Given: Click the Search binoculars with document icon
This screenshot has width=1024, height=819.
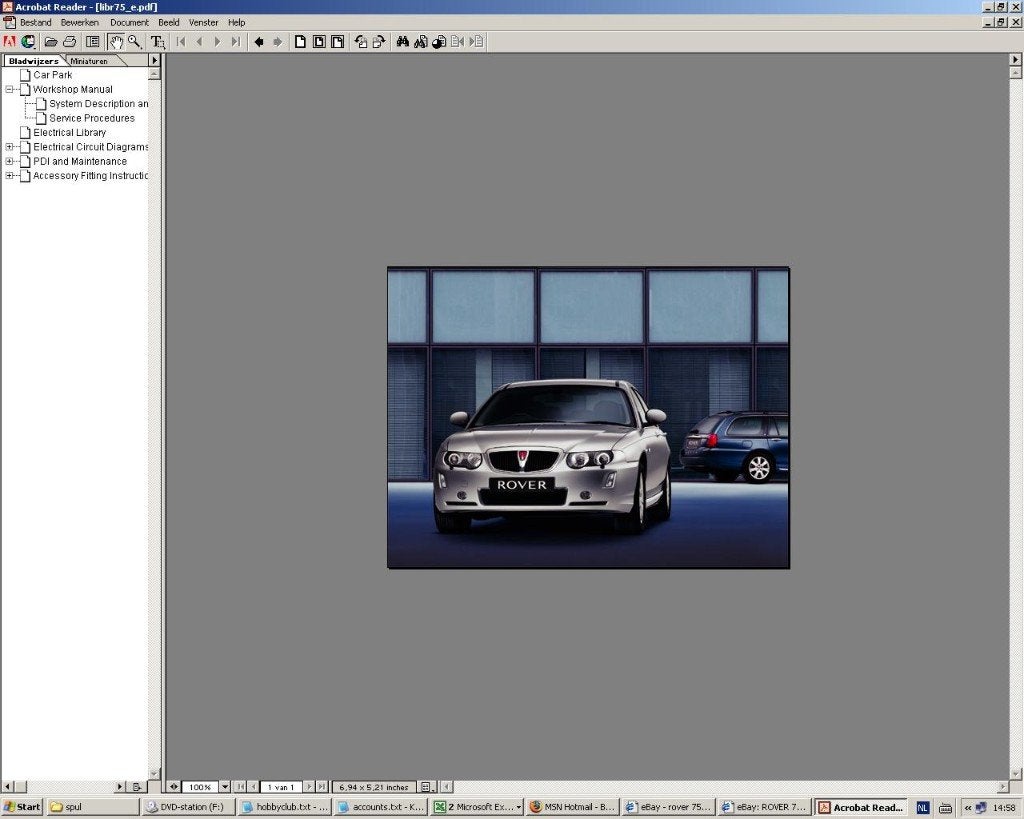Looking at the screenshot, I should pyautogui.click(x=421, y=42).
